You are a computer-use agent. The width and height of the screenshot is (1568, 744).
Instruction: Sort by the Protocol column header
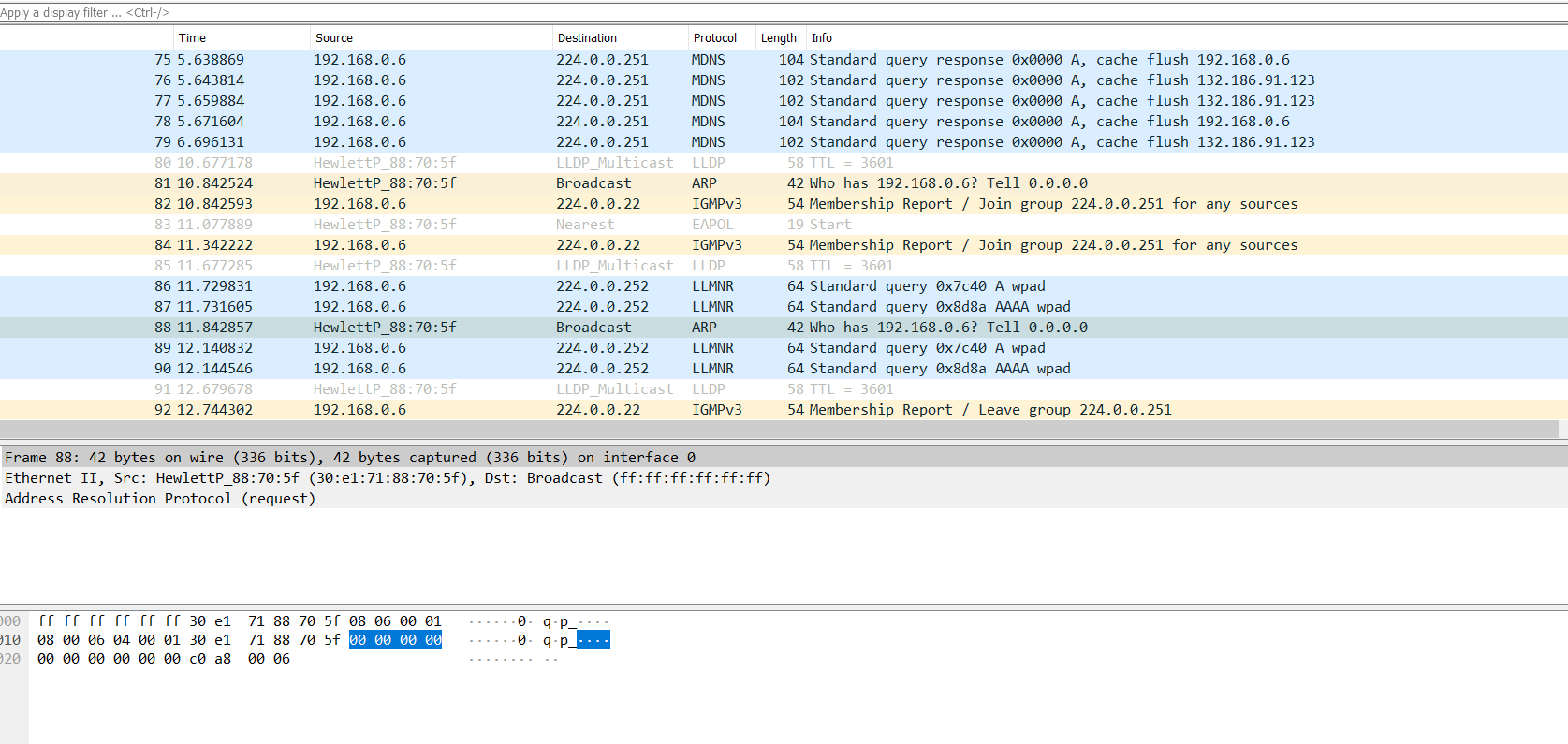[722, 37]
